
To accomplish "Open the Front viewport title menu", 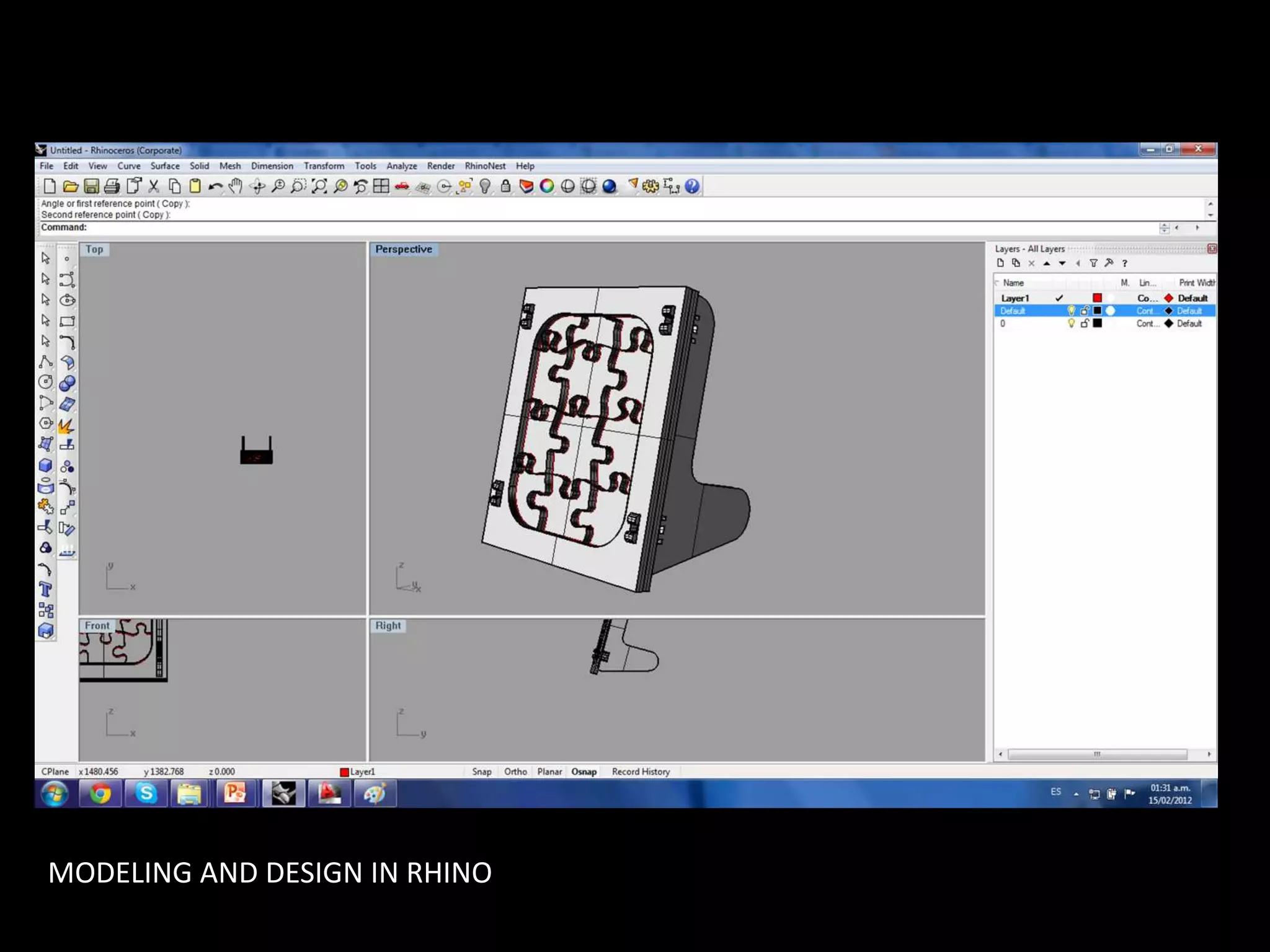I will coord(97,626).
